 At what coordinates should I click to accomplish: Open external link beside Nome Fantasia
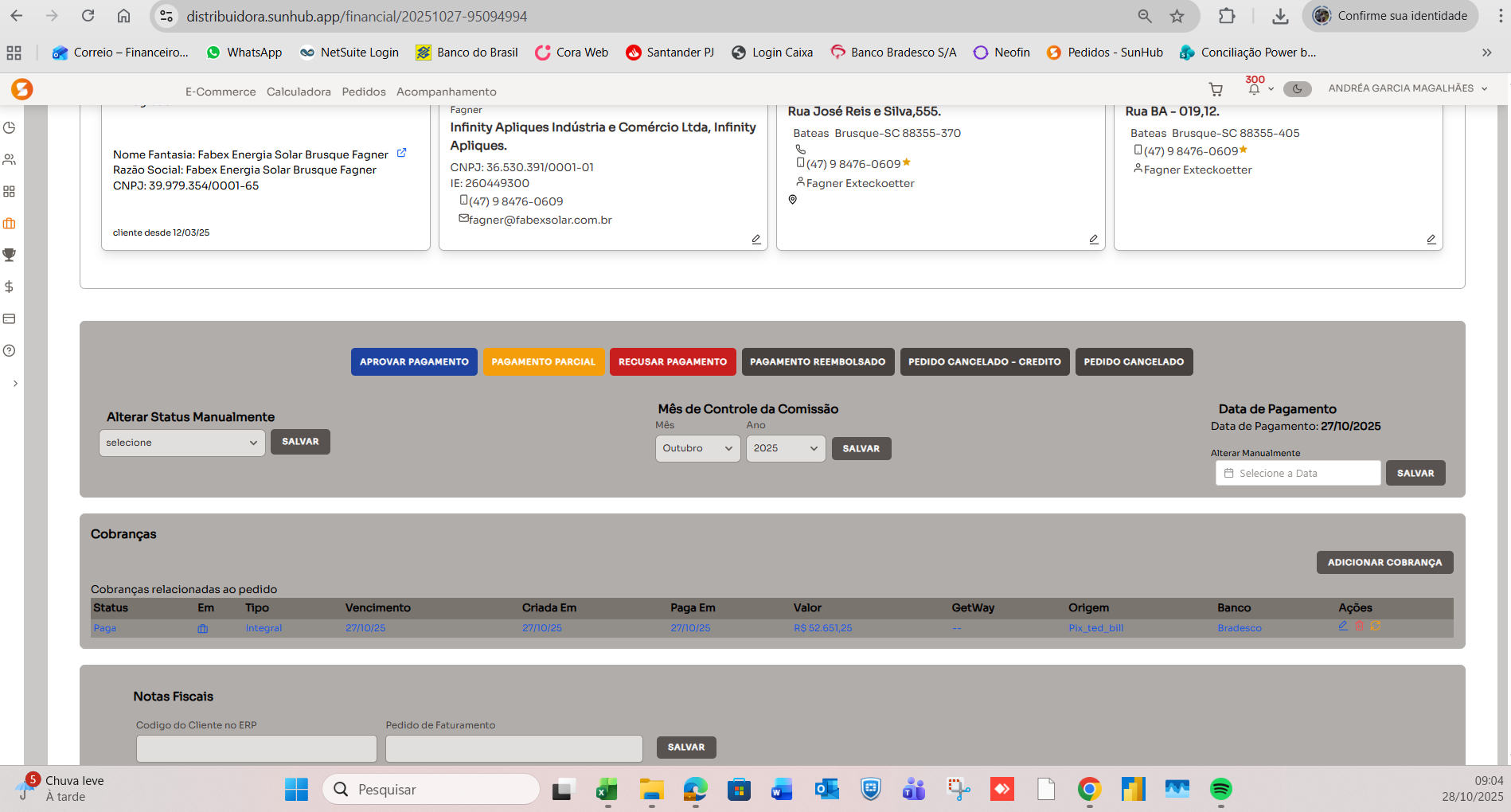pos(402,153)
